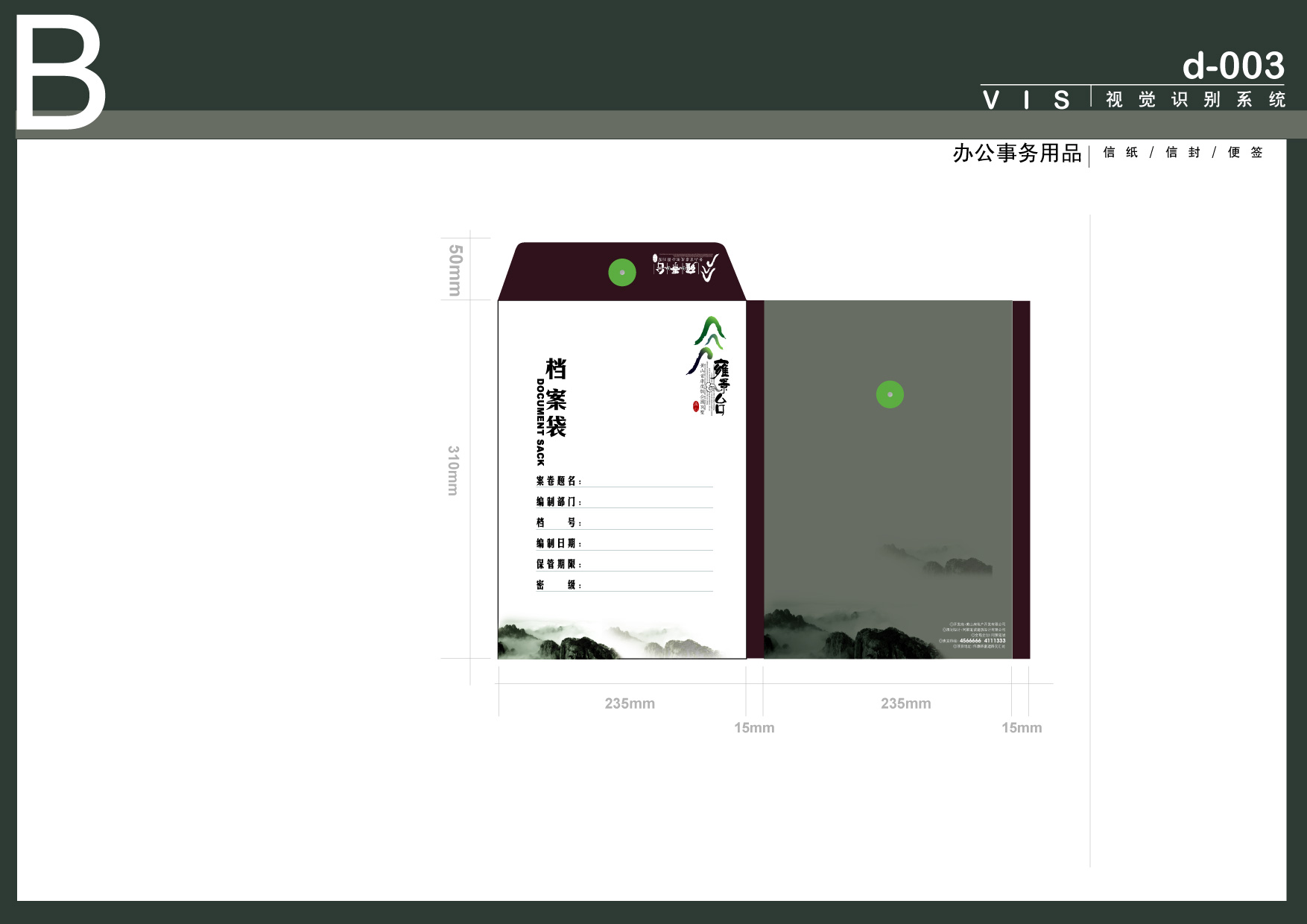Click the 案卷题名 input line
Screen dimensions: 1307x924
point(647,482)
